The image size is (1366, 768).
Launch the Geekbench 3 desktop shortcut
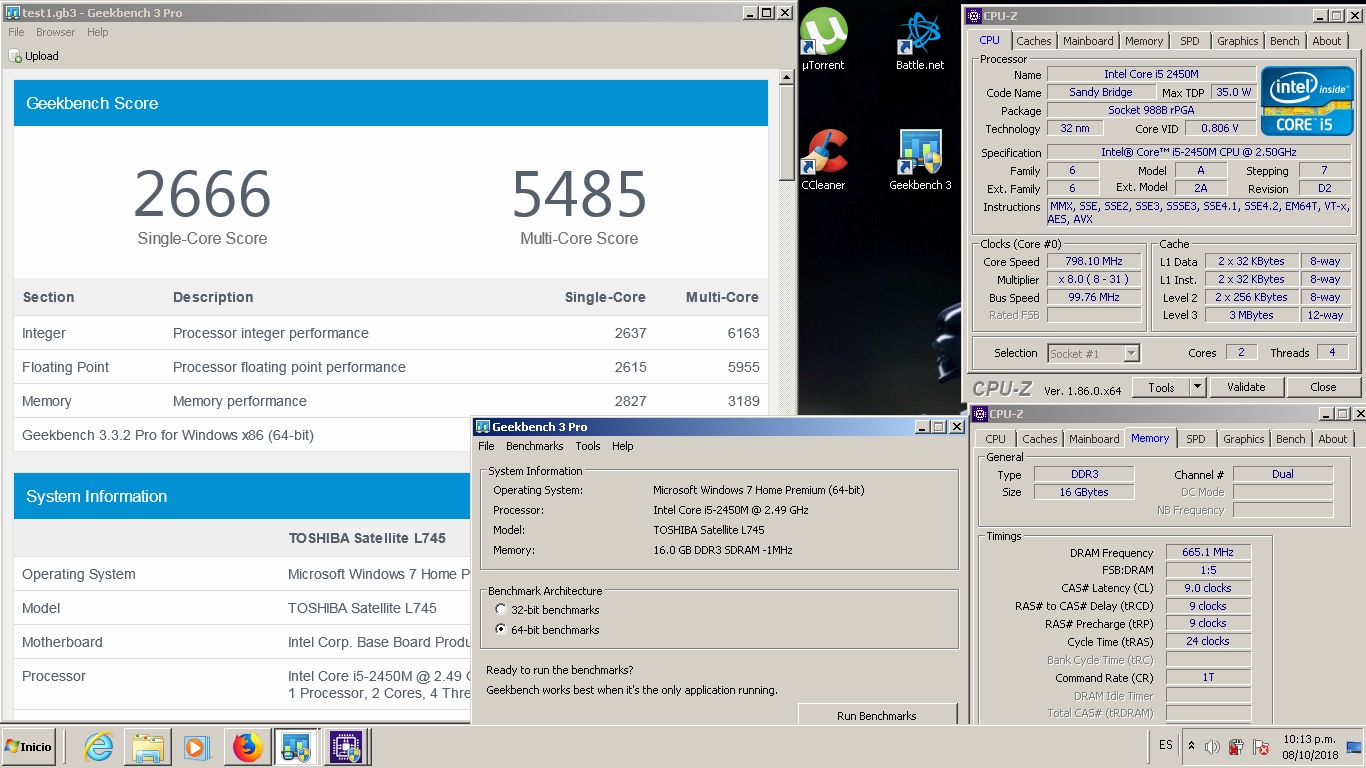pyautogui.click(x=920, y=160)
